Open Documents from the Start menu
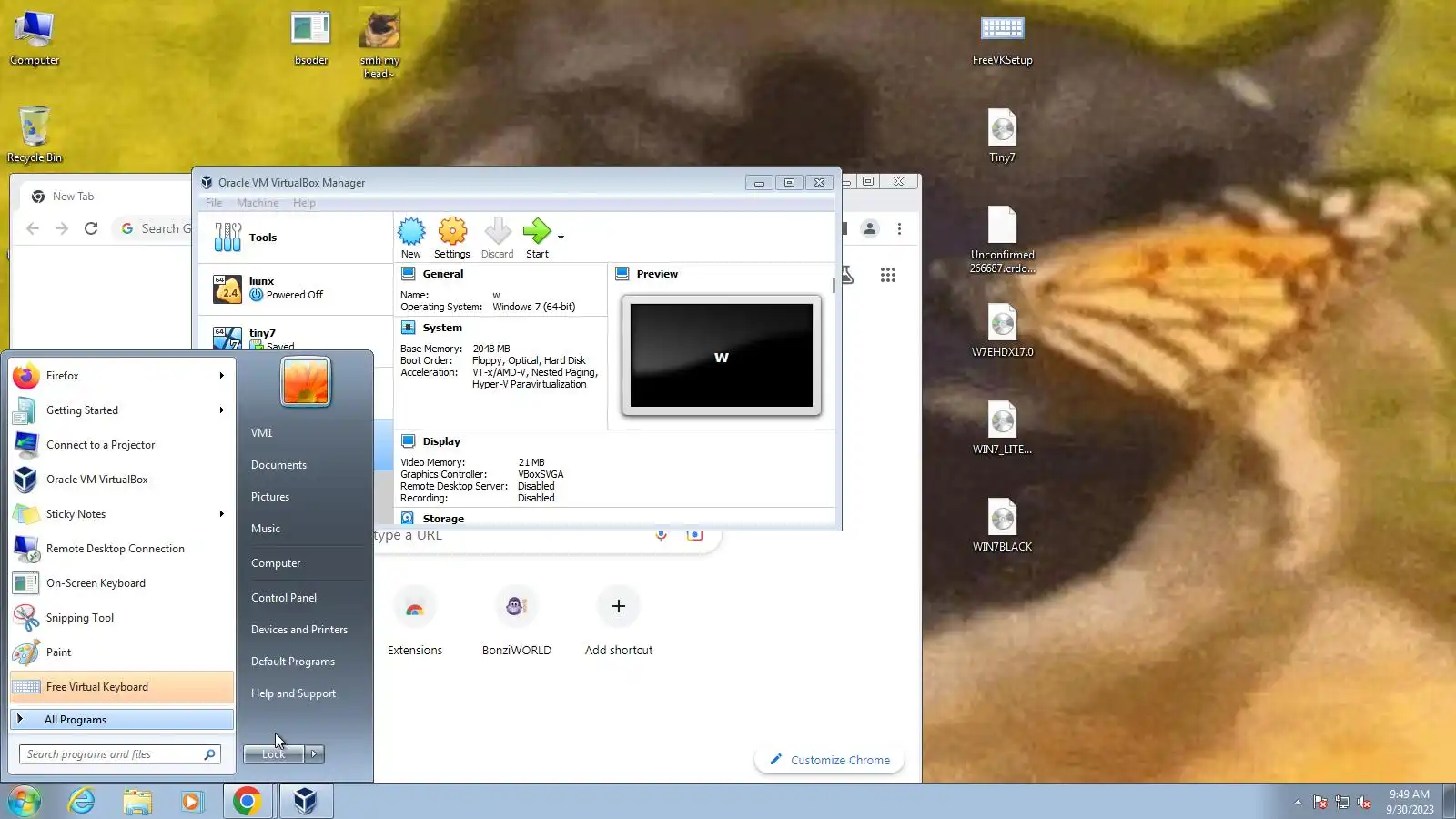 pos(278,465)
